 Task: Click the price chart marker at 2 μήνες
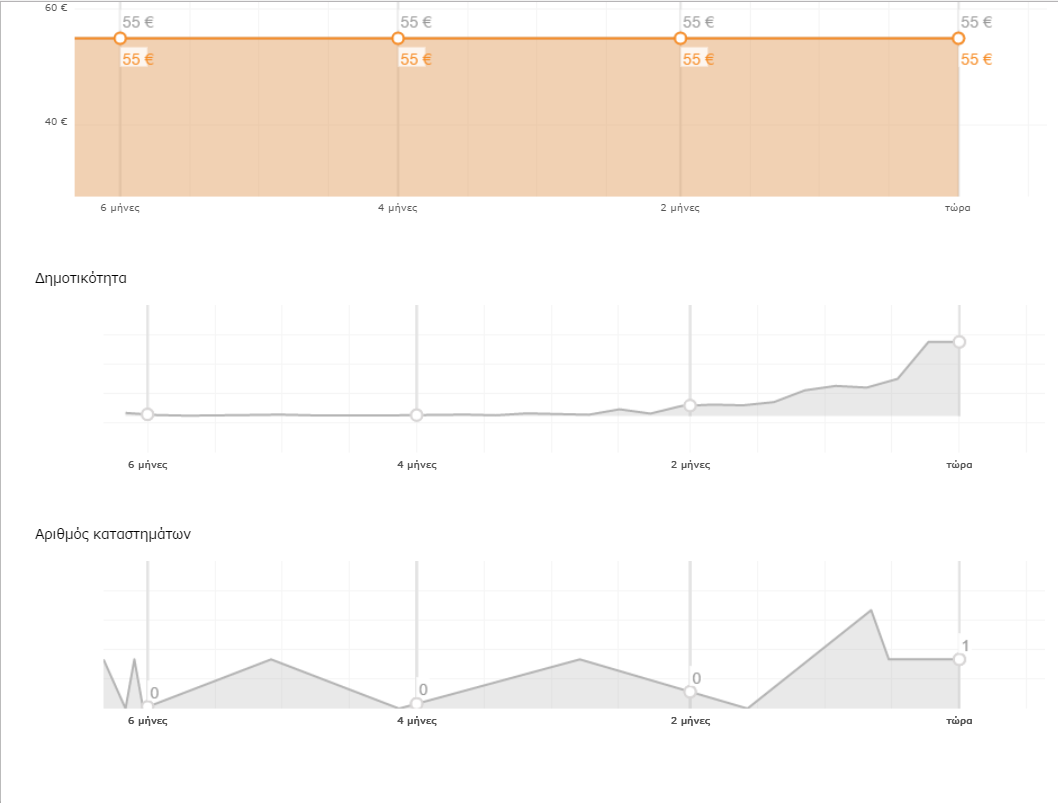point(681,38)
